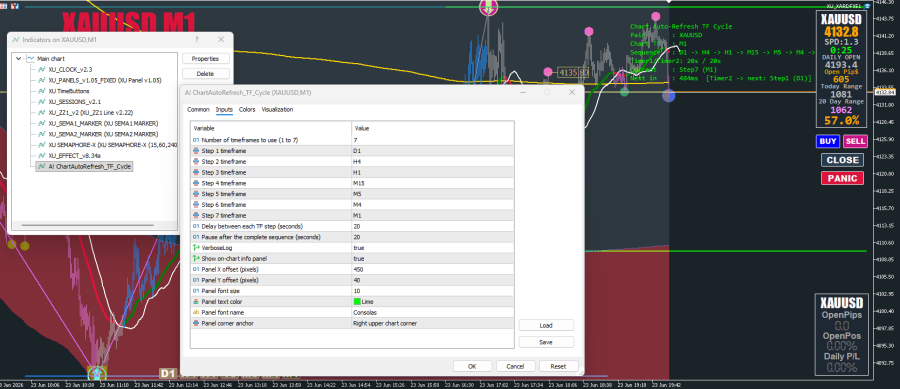Screen dimensions: 900x389
Task: Click the Main chart icon in tree
Action: [30, 59]
